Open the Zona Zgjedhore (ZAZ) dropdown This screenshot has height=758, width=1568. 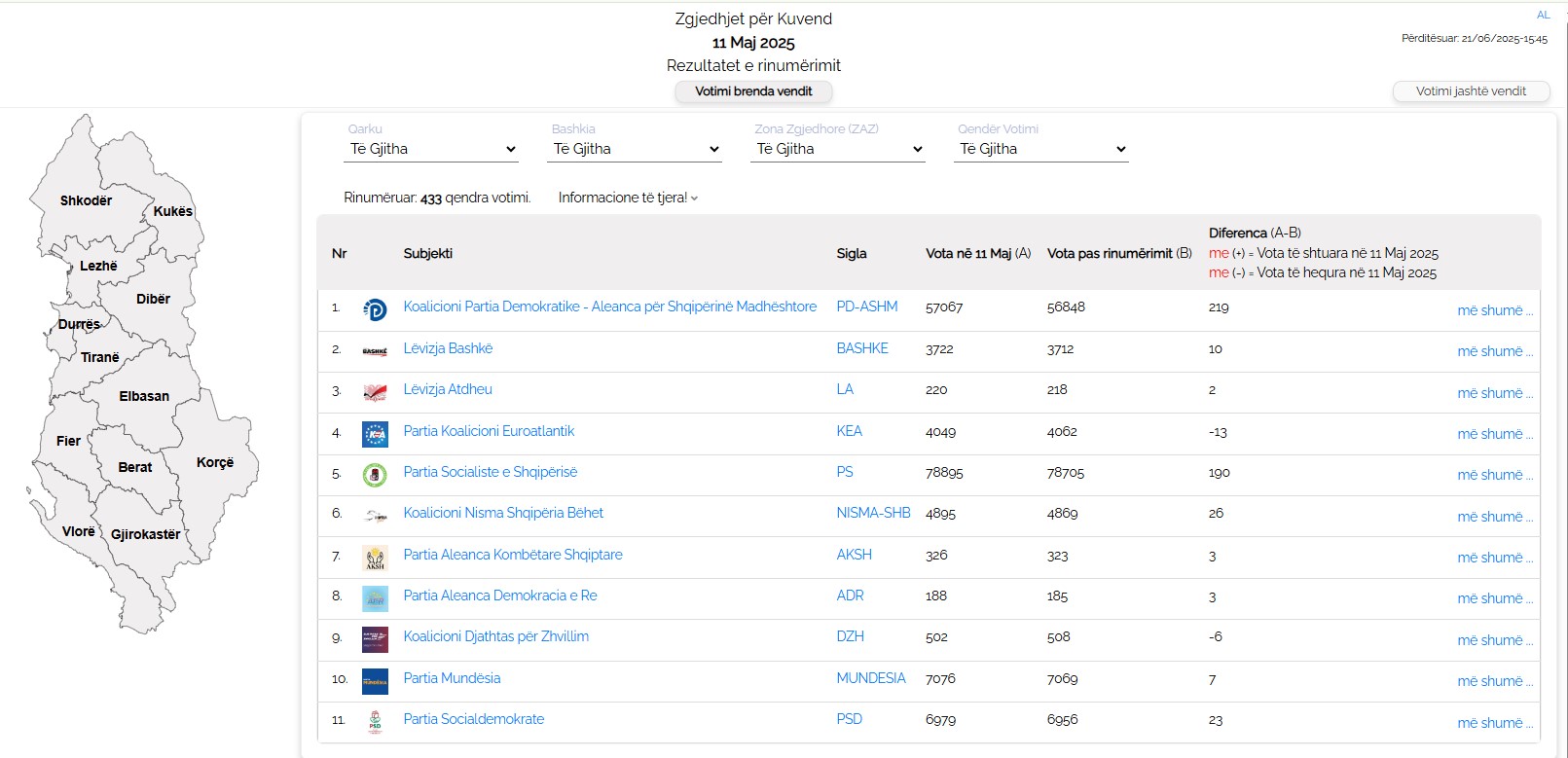click(x=838, y=149)
